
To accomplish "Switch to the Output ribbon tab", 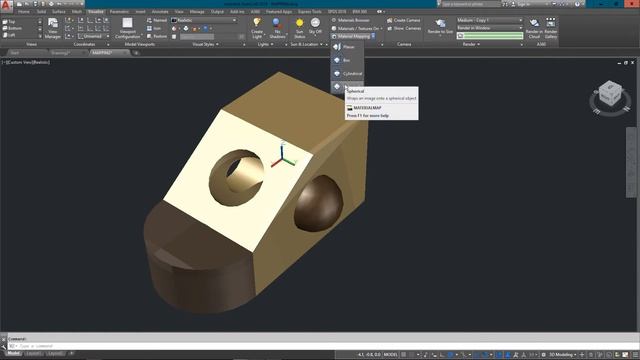I will (217, 11).
